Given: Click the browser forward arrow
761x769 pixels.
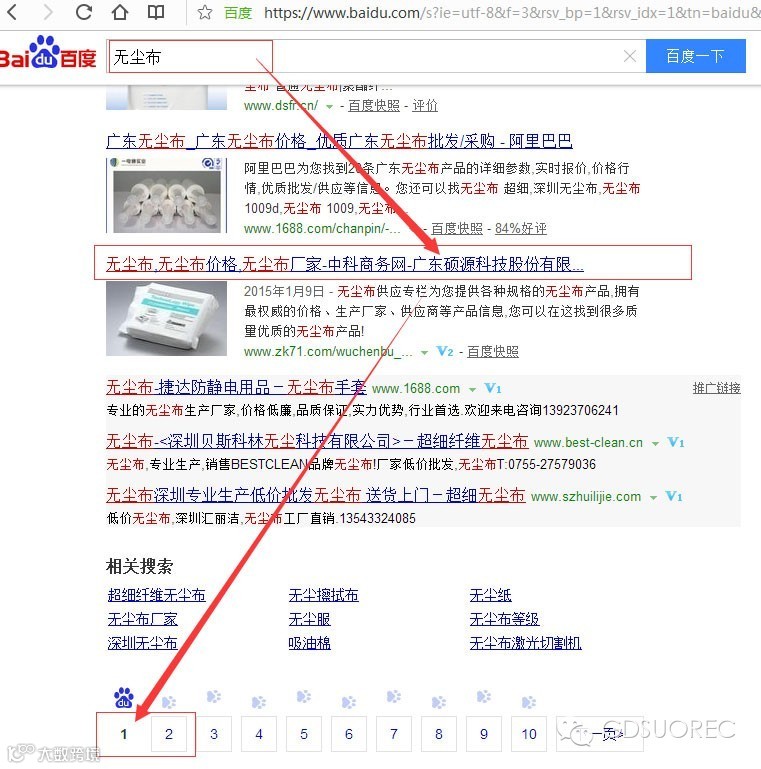Looking at the screenshot, I should [x=48, y=12].
